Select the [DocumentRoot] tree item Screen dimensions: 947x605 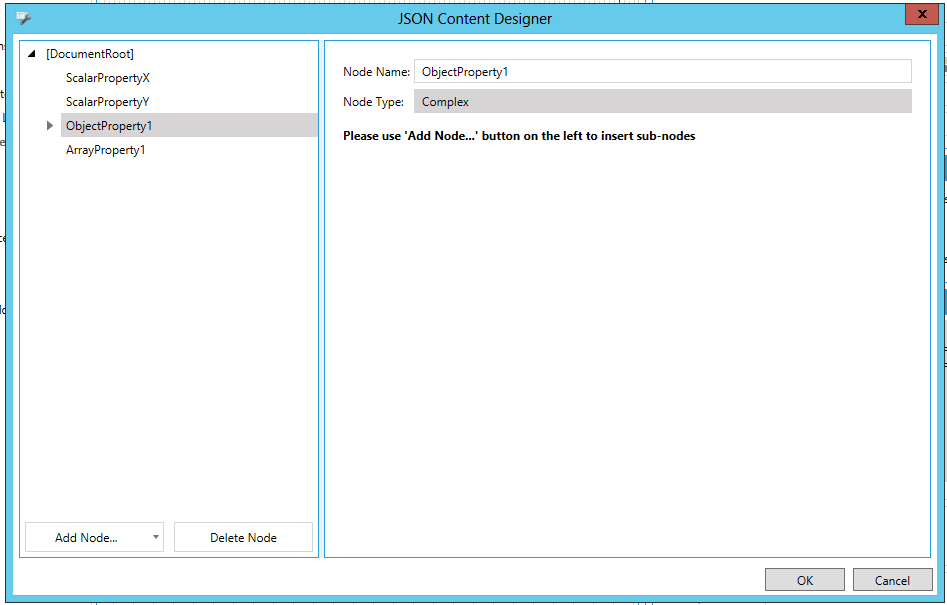pyautogui.click(x=90, y=54)
